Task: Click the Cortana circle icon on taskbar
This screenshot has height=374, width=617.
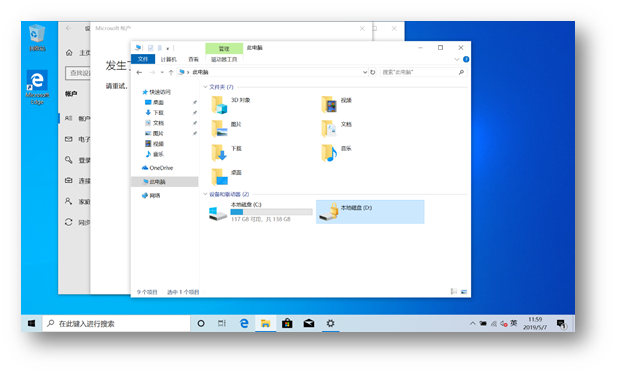Action: [201, 324]
